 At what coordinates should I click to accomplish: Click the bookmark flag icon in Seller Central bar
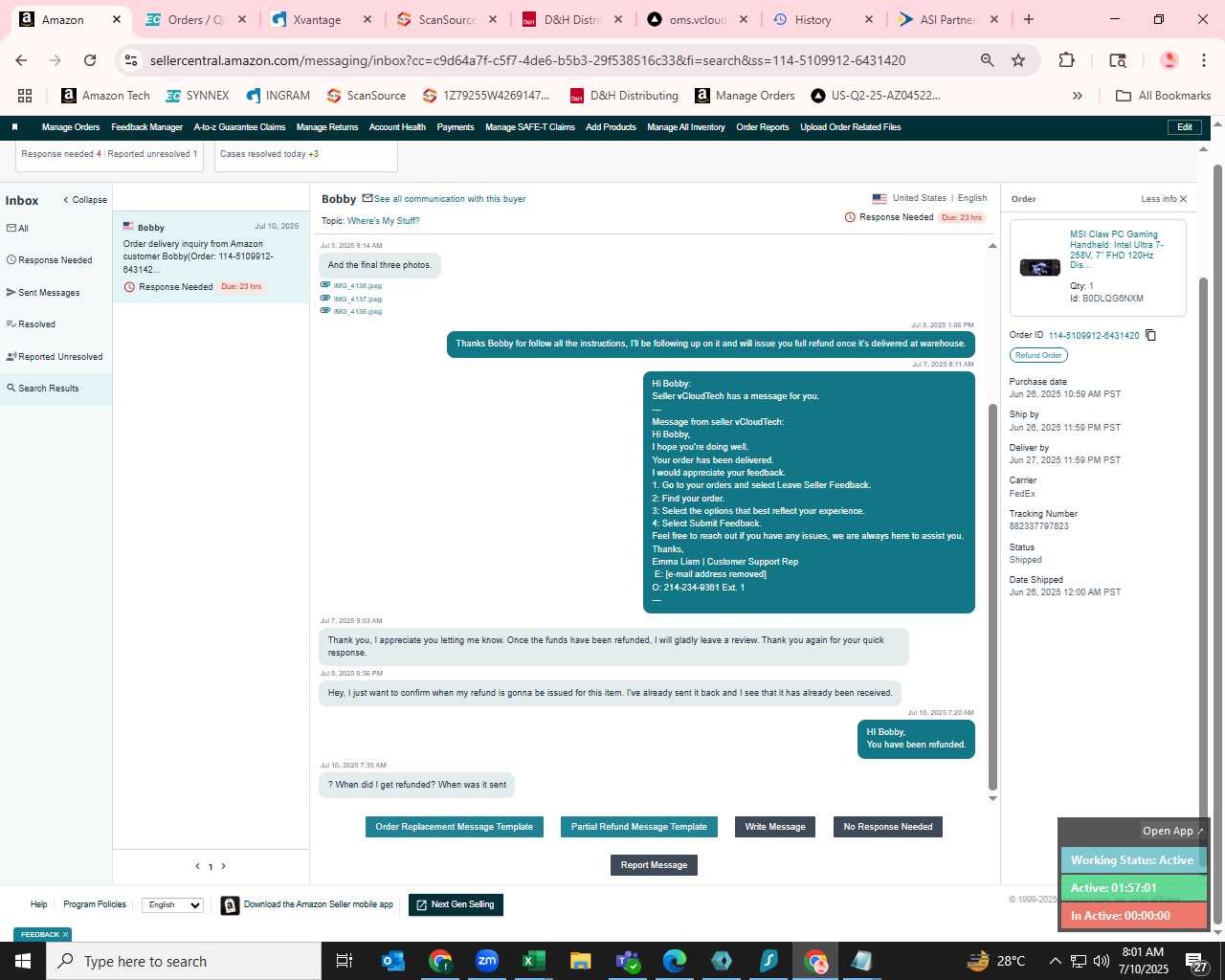pyautogui.click(x=14, y=127)
